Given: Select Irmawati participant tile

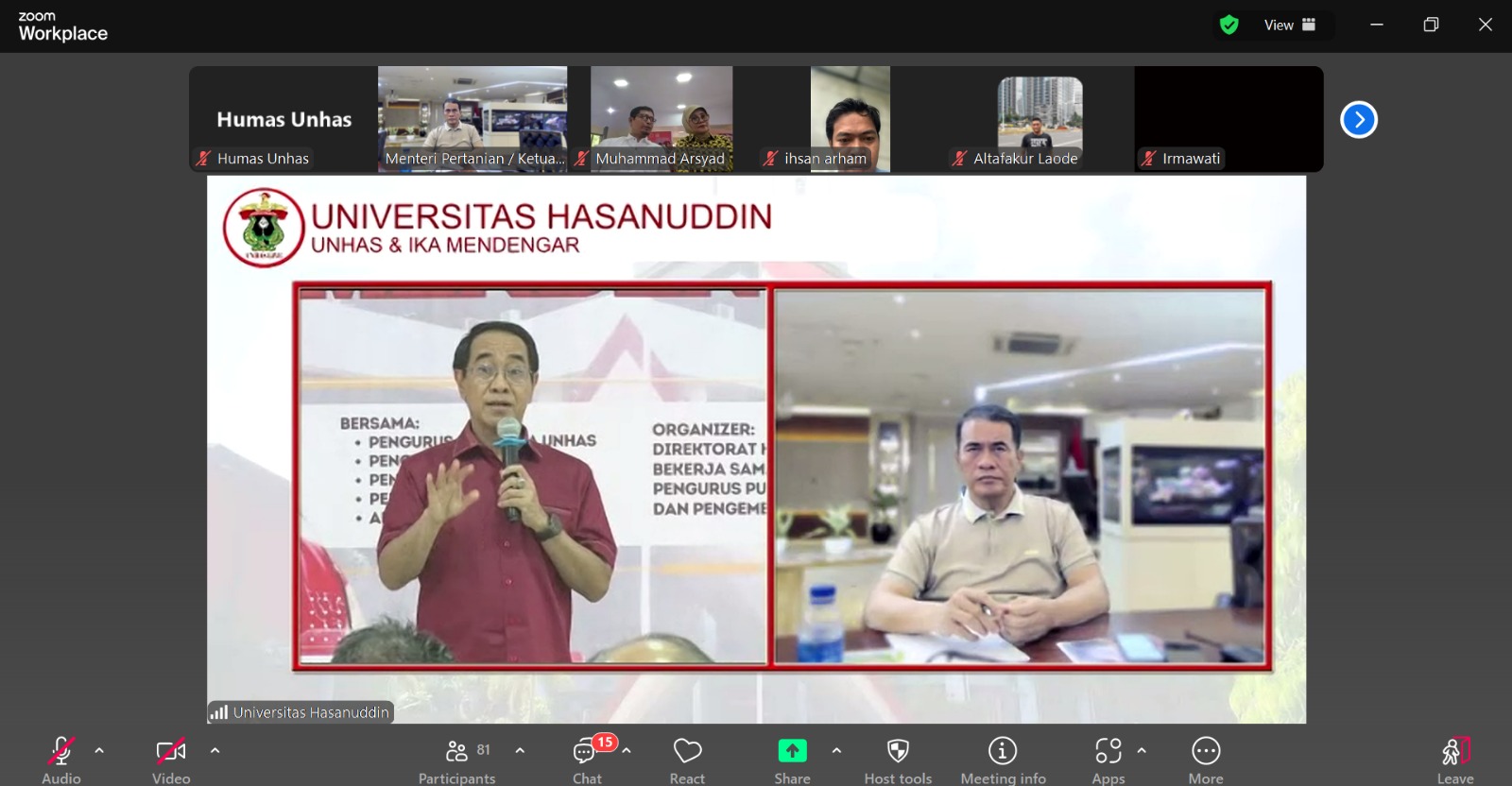Looking at the screenshot, I should click(x=1228, y=119).
